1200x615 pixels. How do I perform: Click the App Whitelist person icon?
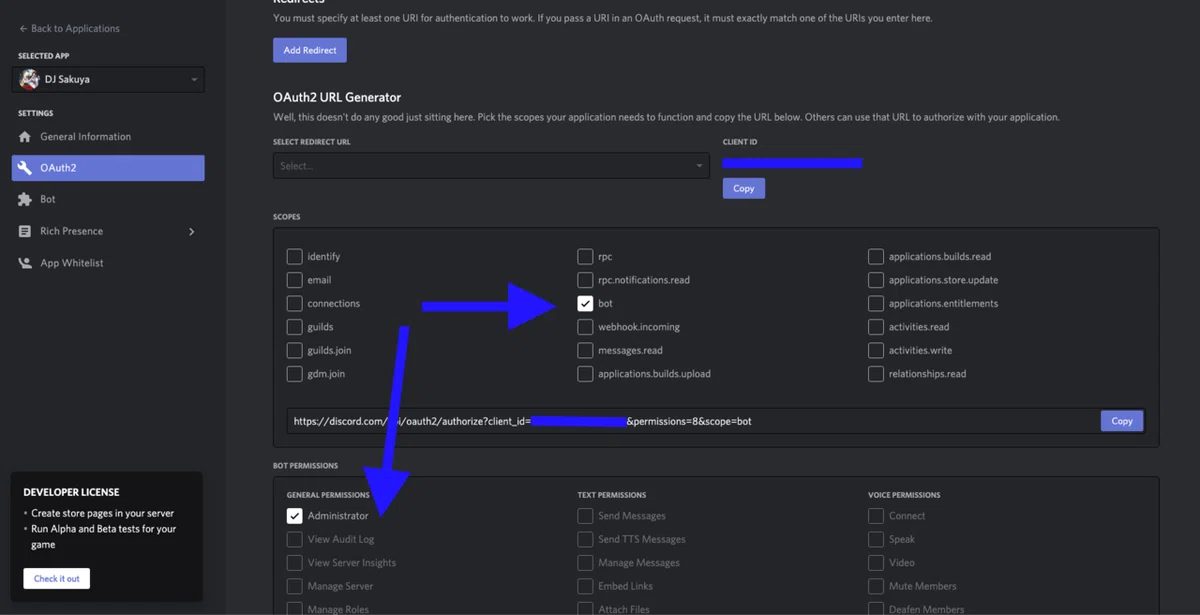click(x=25, y=263)
